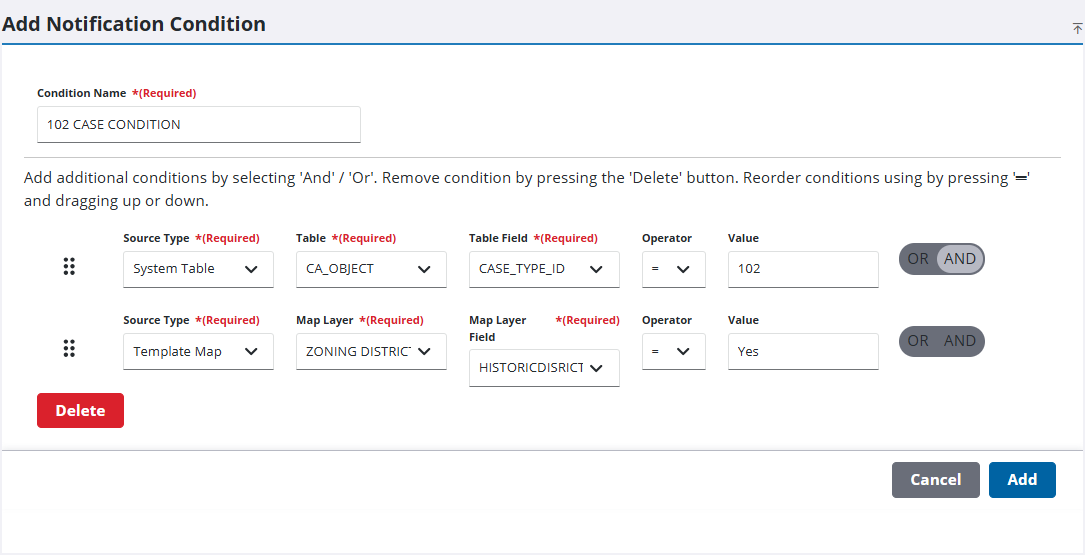
Task: Open the HISTORICDISRICT map layer field dropdown
Action: (x=544, y=367)
